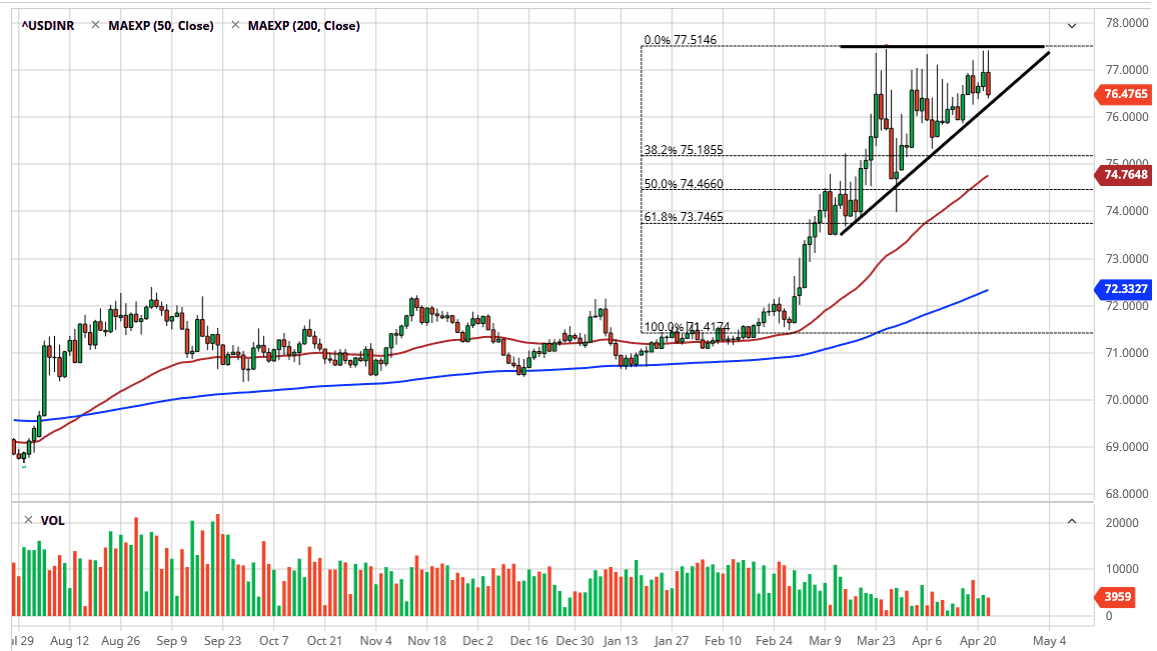Click the Jan 27 date axis label

point(671,641)
